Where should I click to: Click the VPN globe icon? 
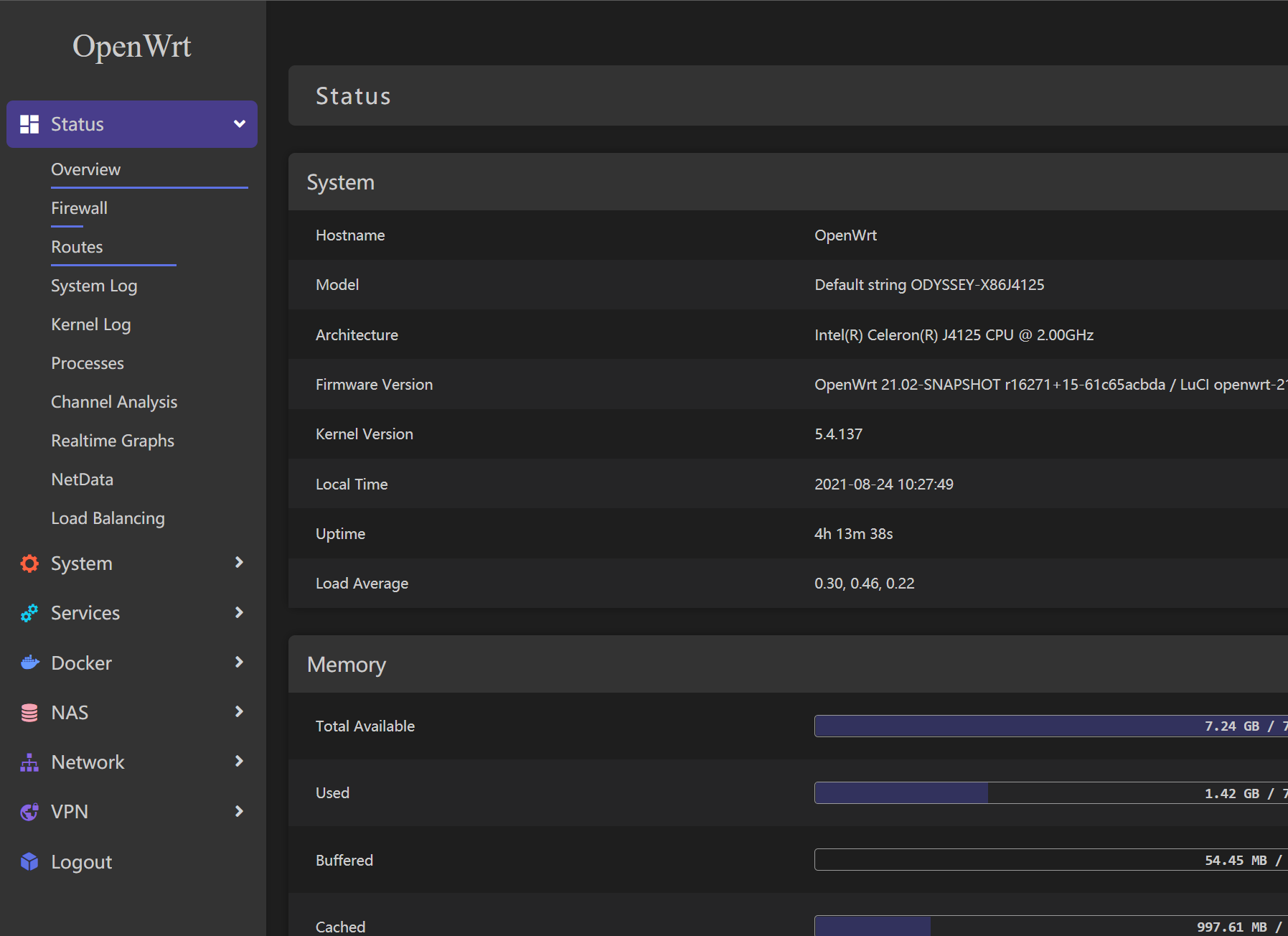29,812
